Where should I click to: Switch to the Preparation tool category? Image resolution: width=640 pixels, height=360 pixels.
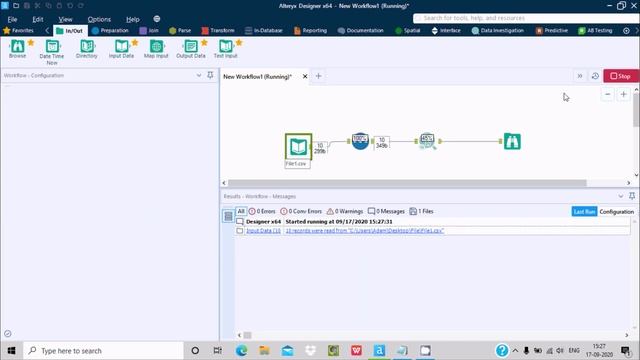coord(110,31)
